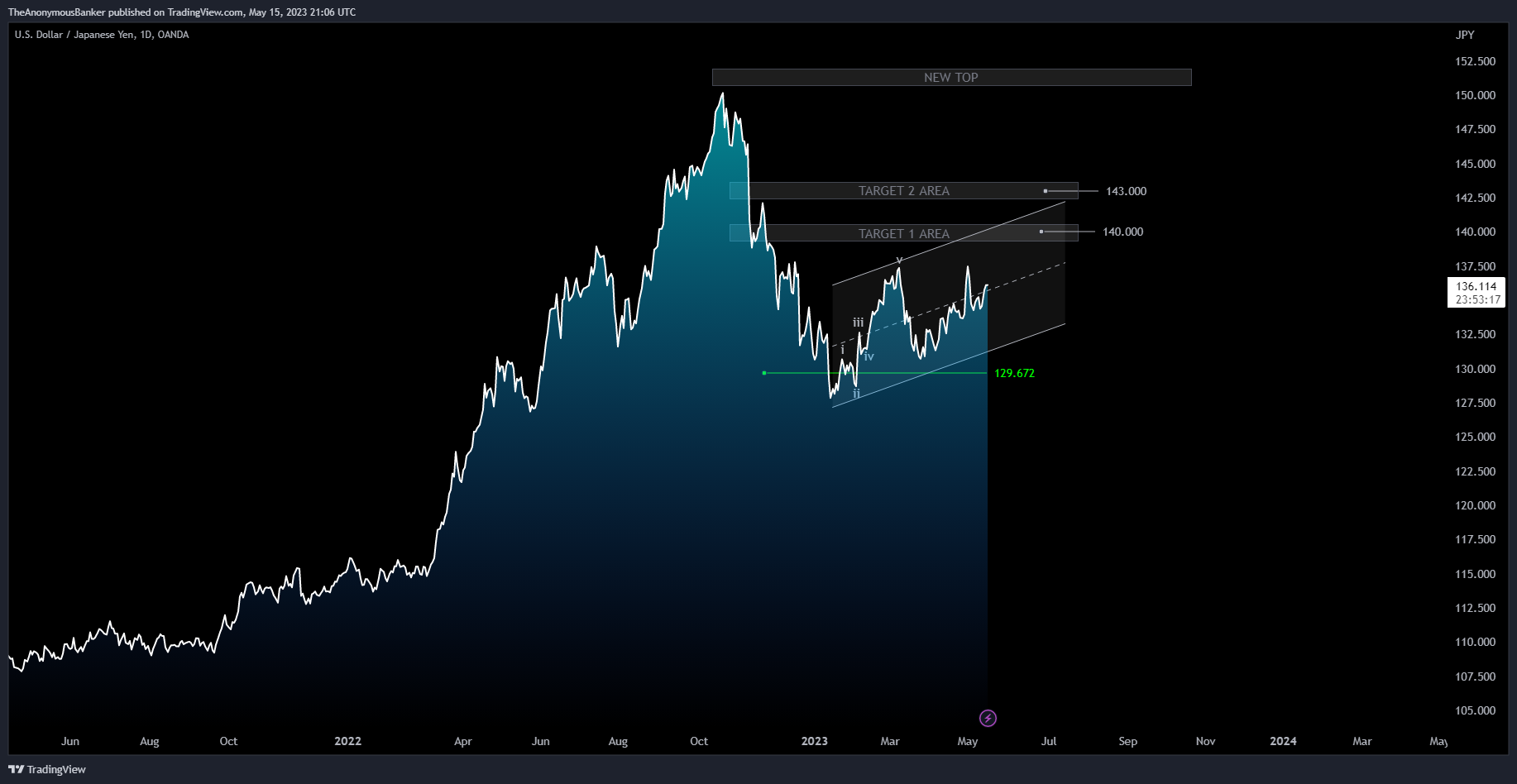Click the publisher text TheAnonymousBanker header

57,12
